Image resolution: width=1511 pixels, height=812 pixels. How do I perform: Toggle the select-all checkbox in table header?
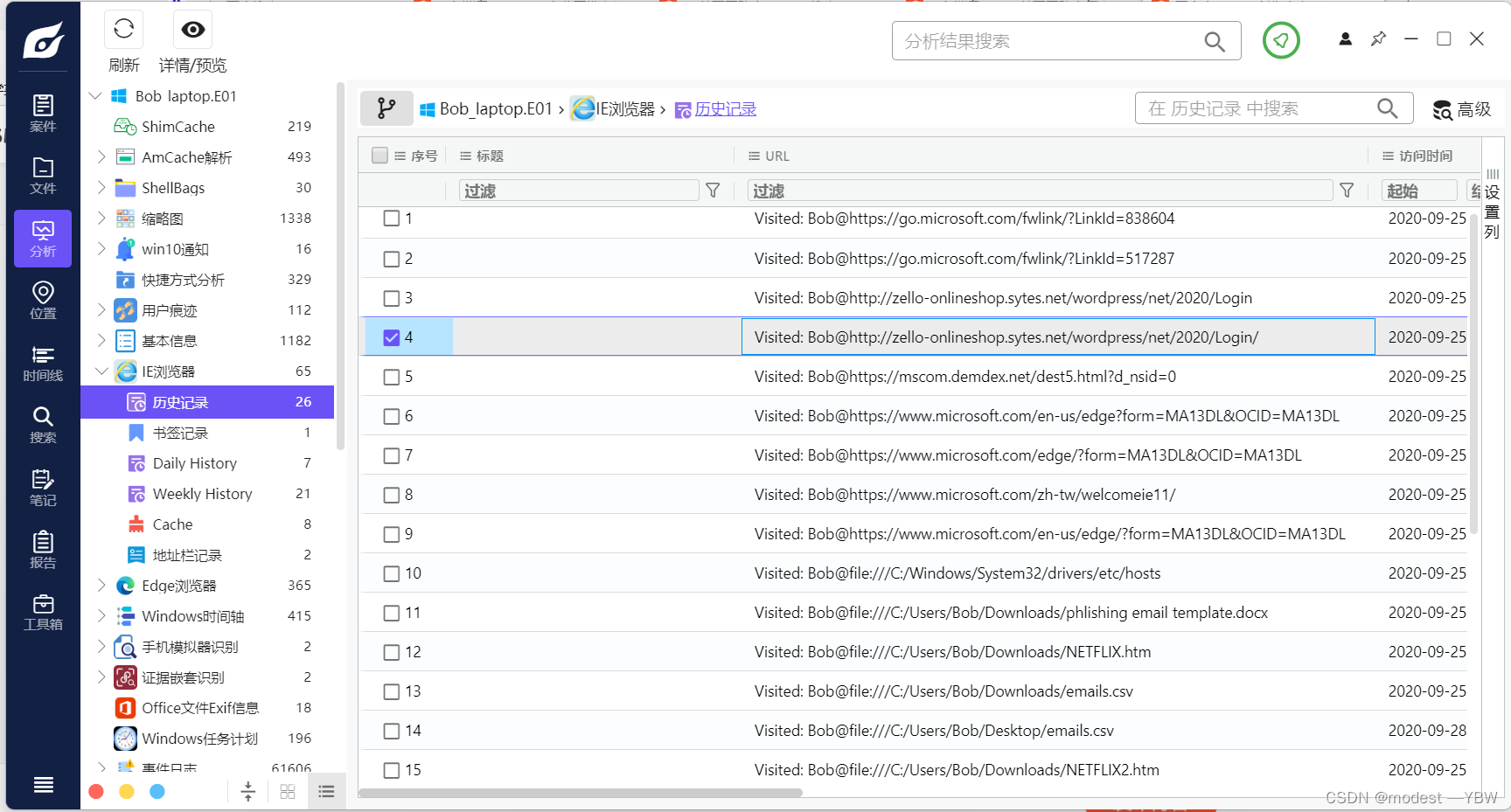pos(379,156)
